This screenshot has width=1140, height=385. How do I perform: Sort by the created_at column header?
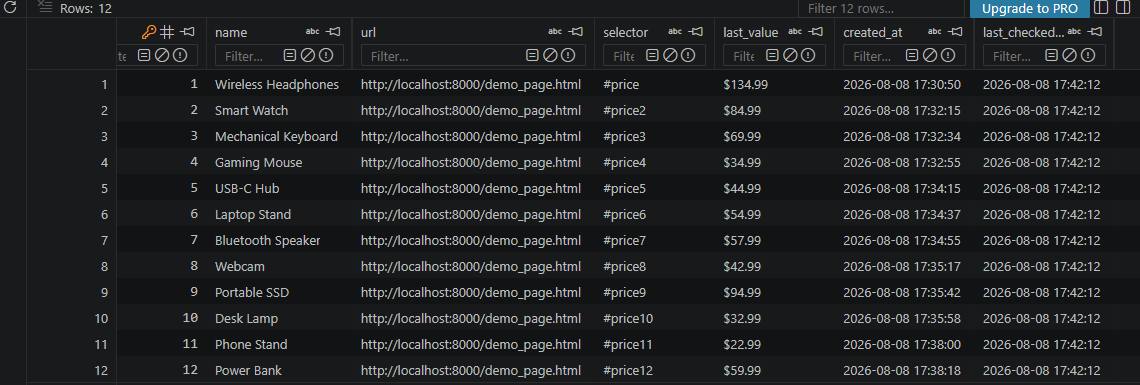point(872,33)
